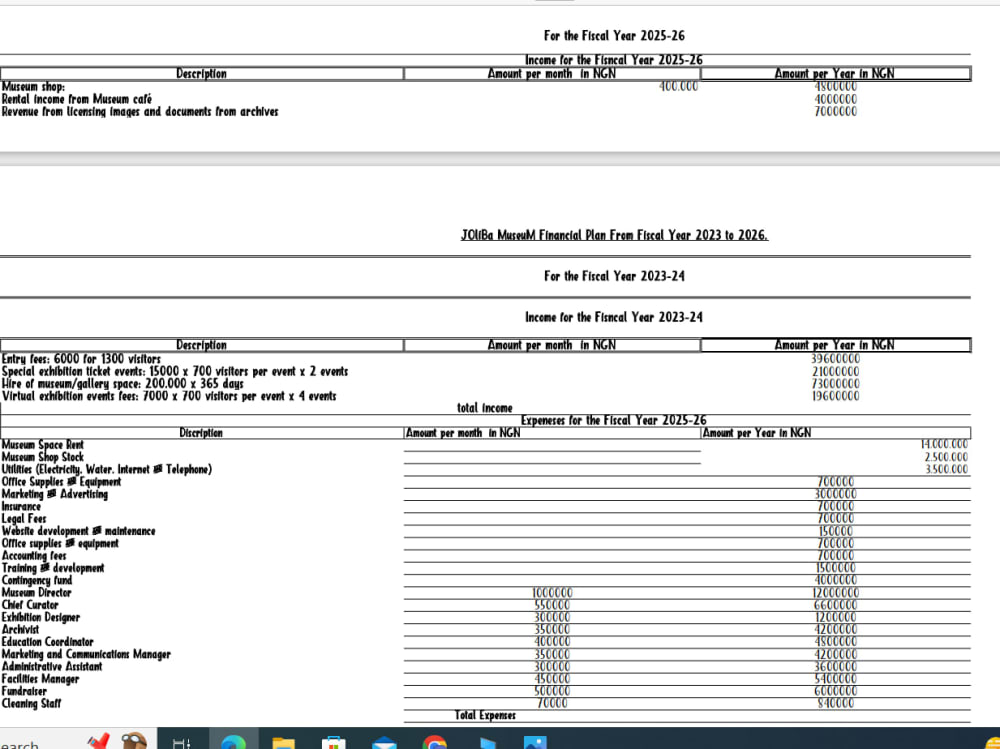Image resolution: width=1000 pixels, height=749 pixels.
Task: Click the 'Total Expenses' label
Action: [485, 716]
